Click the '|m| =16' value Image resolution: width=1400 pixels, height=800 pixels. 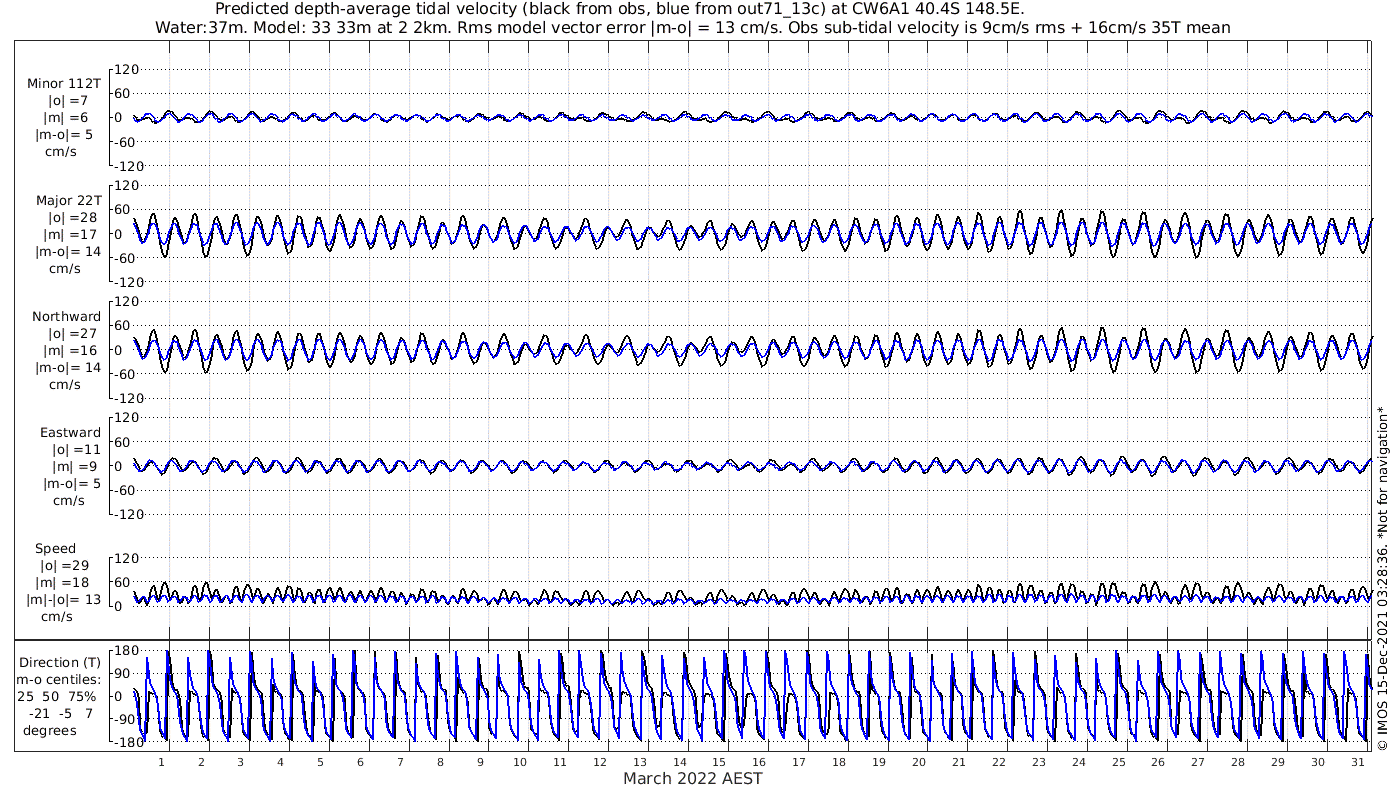coord(74,350)
